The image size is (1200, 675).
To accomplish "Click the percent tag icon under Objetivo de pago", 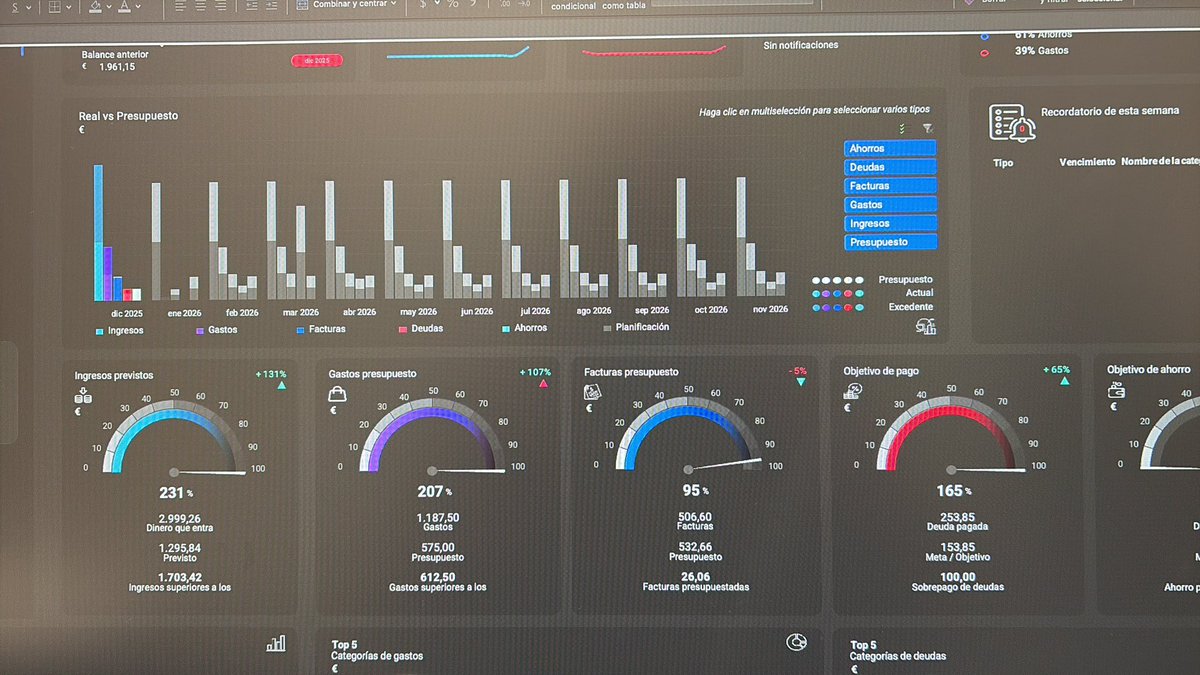I will (x=855, y=391).
